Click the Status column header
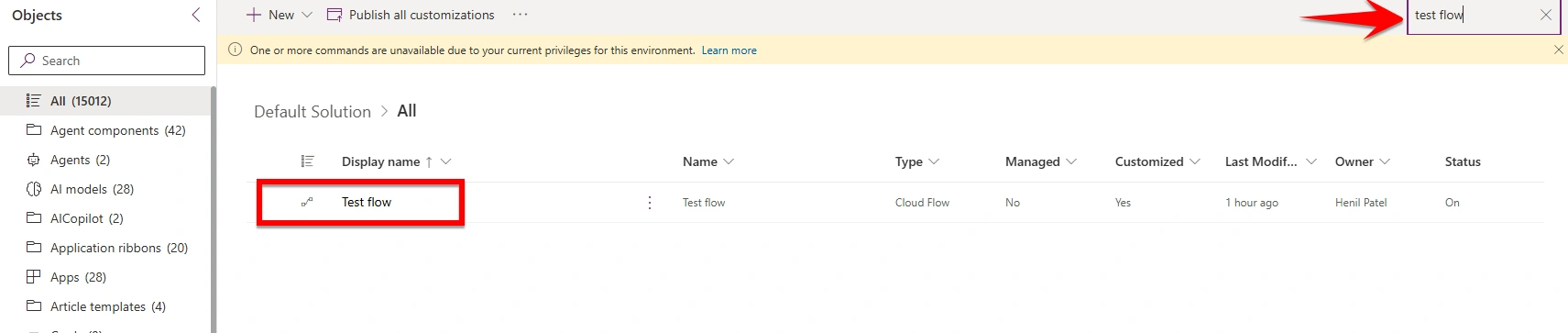This screenshot has height=333, width=1568. click(x=1463, y=161)
